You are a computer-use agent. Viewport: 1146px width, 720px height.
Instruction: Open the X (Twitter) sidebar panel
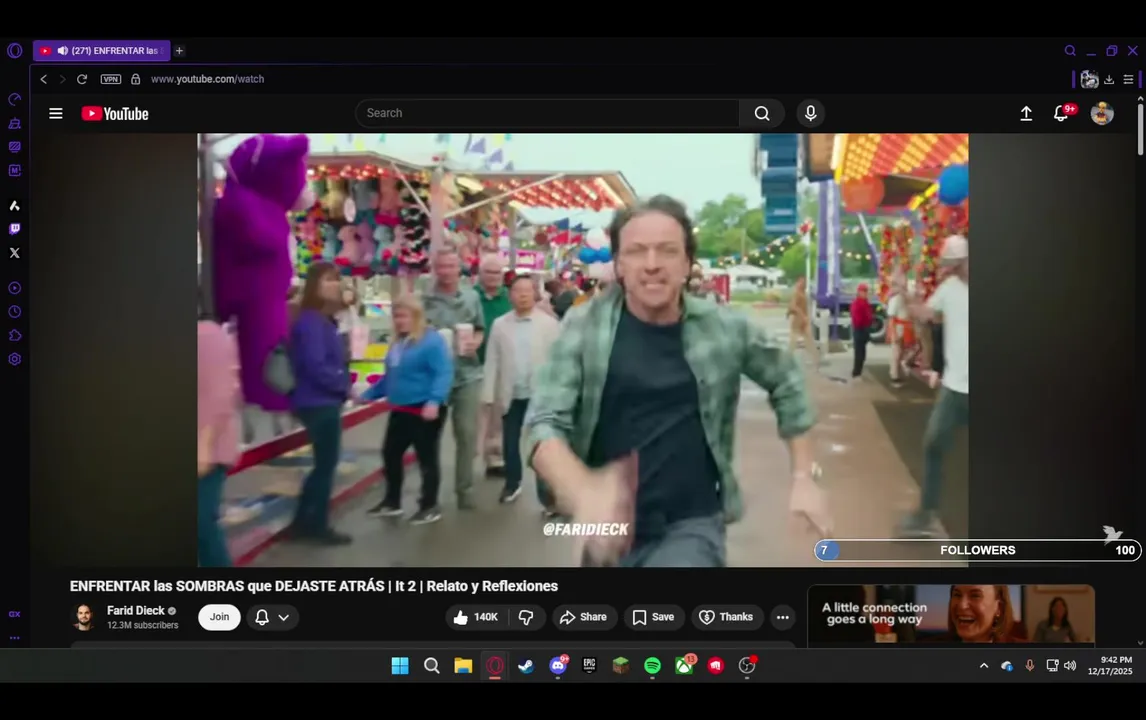click(x=15, y=253)
